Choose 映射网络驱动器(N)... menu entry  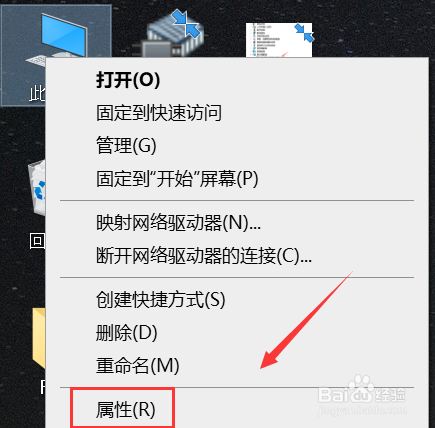pos(178,223)
